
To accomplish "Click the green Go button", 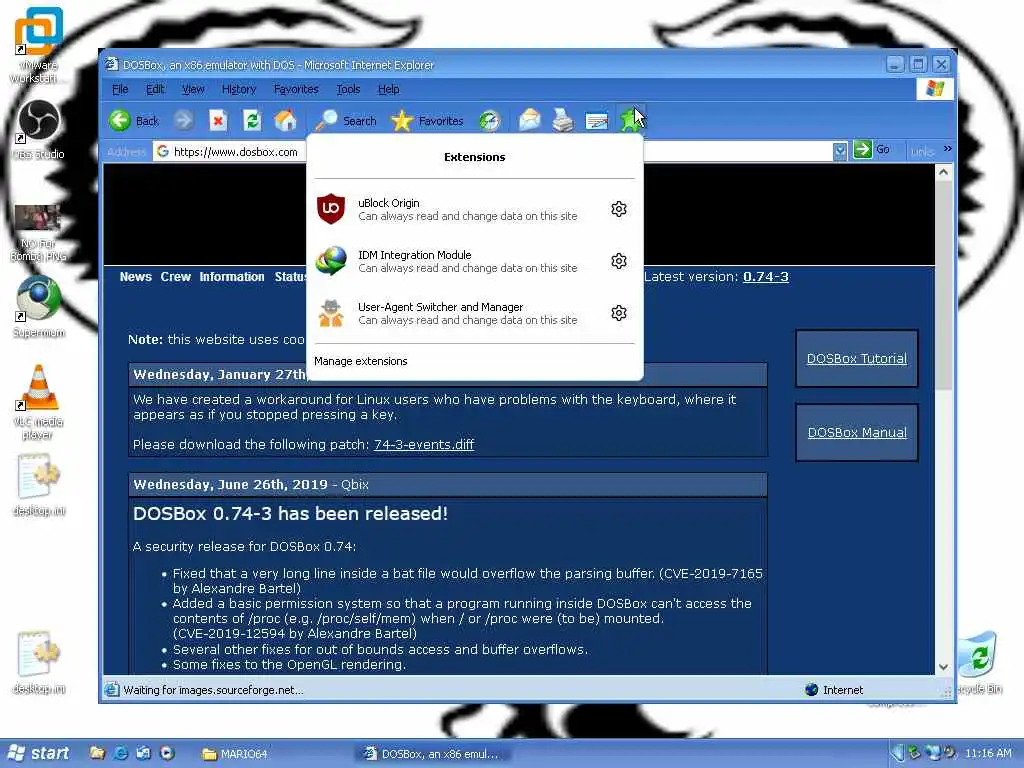I will [x=872, y=150].
